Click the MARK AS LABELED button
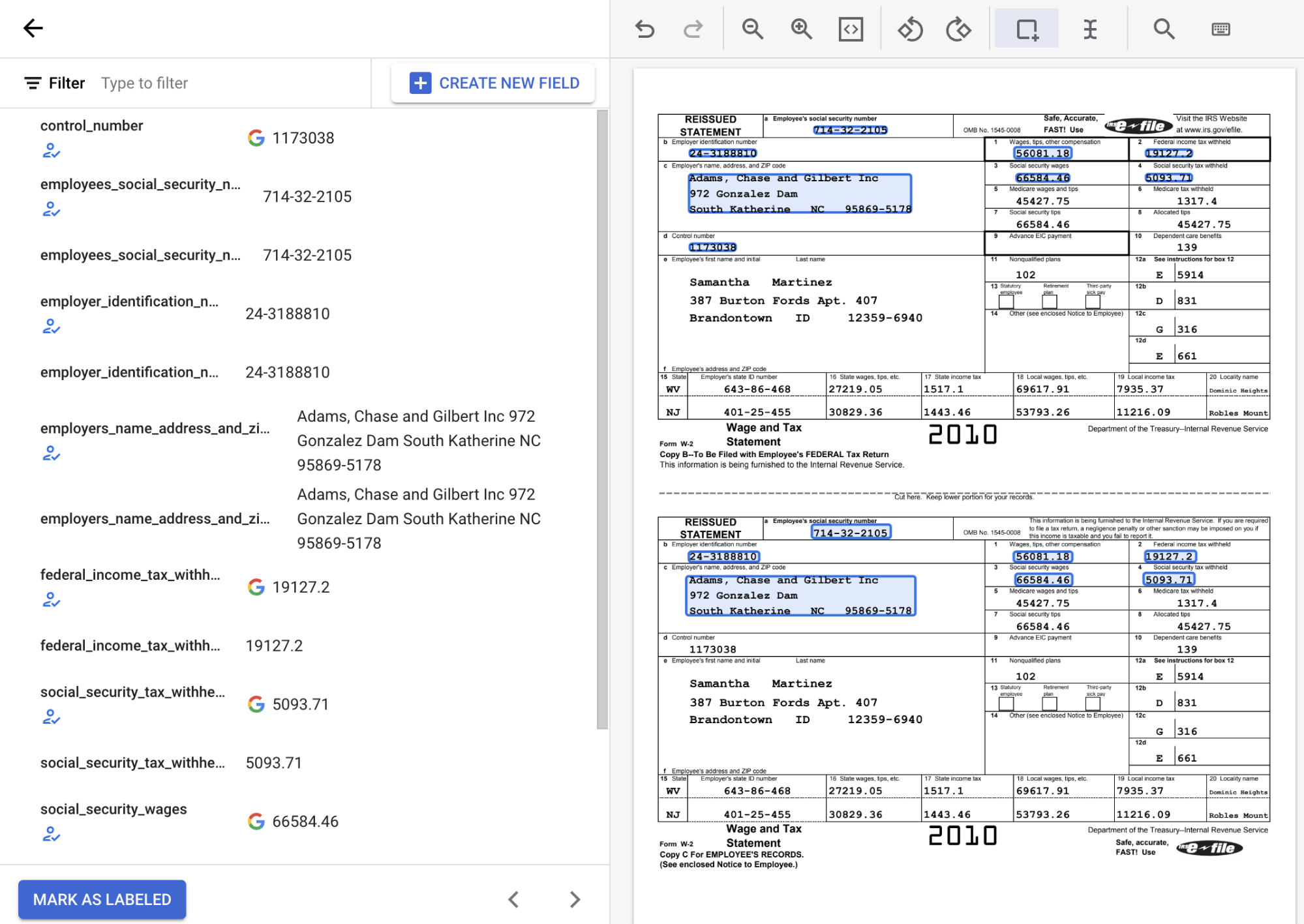The width and height of the screenshot is (1304, 924). (x=102, y=899)
